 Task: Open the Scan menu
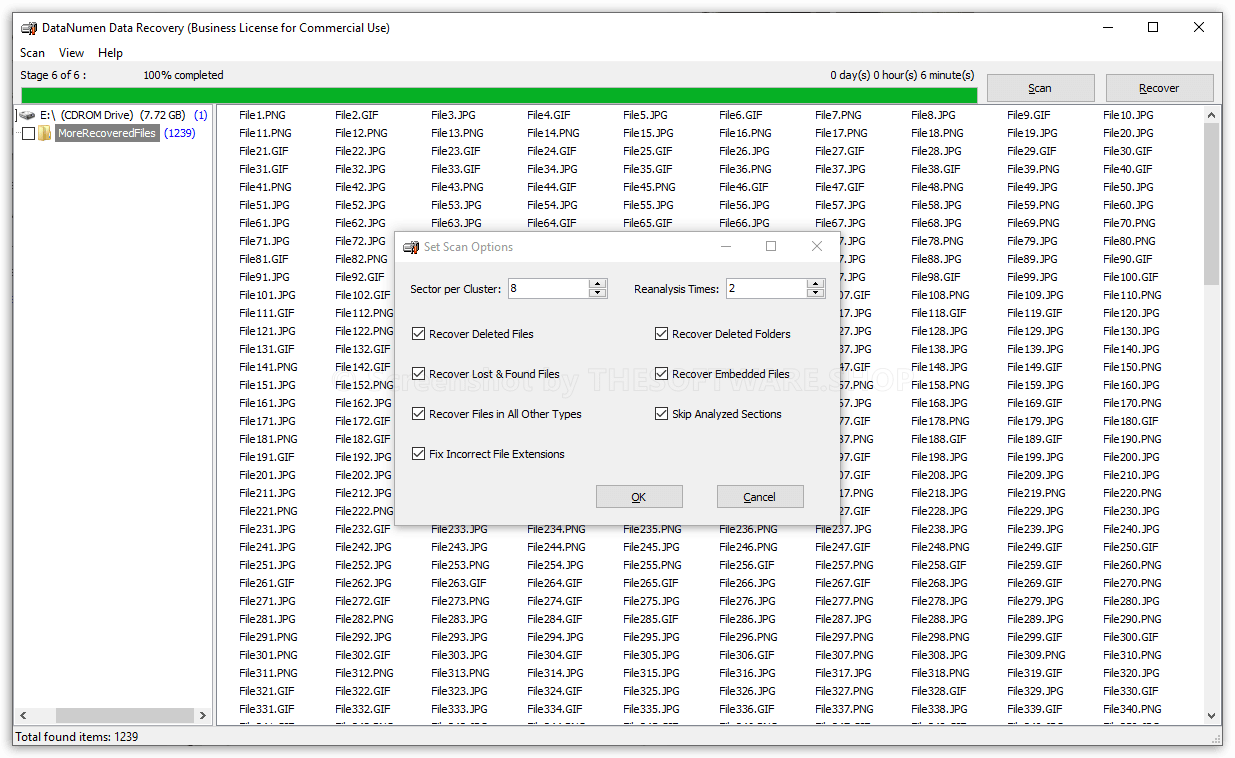point(32,52)
